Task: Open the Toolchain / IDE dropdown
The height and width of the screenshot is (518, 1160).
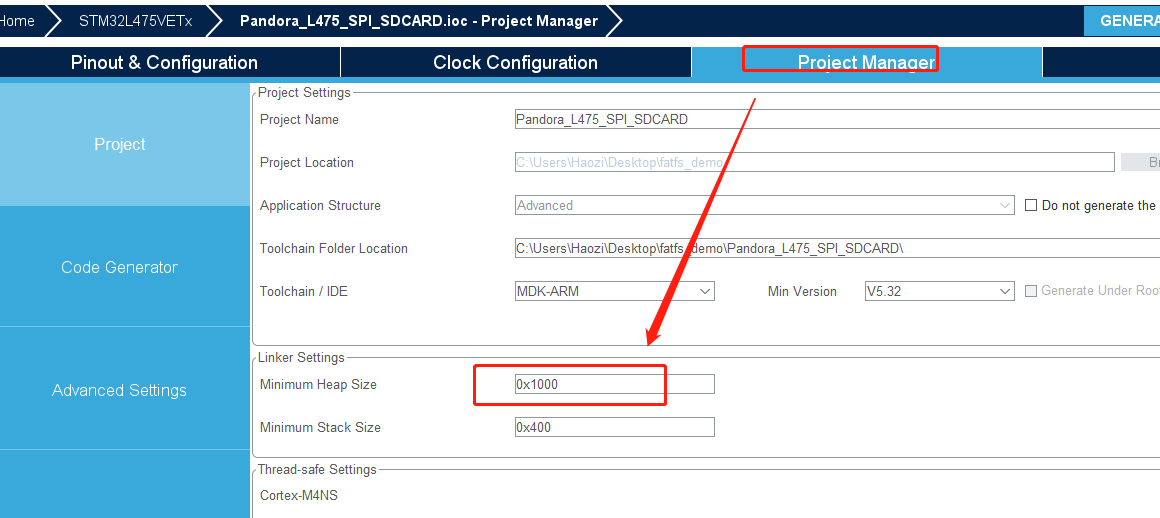Action: coord(615,291)
